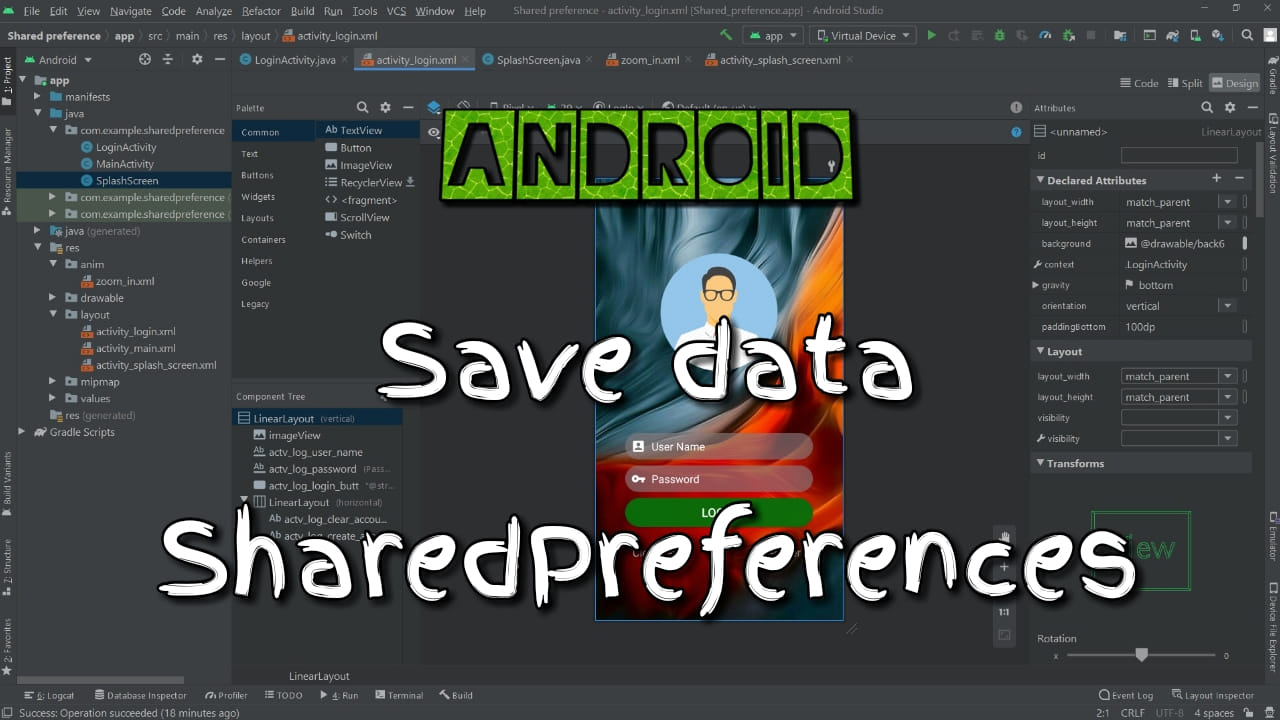The height and width of the screenshot is (720, 1280).
Task: Open the Profiler tool window
Action: [x=226, y=695]
